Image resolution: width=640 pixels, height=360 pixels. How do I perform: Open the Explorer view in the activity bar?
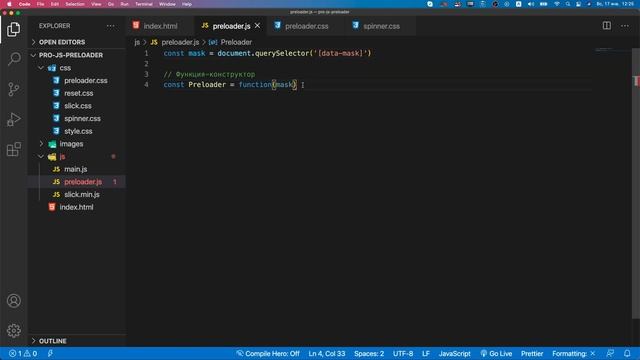pyautogui.click(x=13, y=29)
